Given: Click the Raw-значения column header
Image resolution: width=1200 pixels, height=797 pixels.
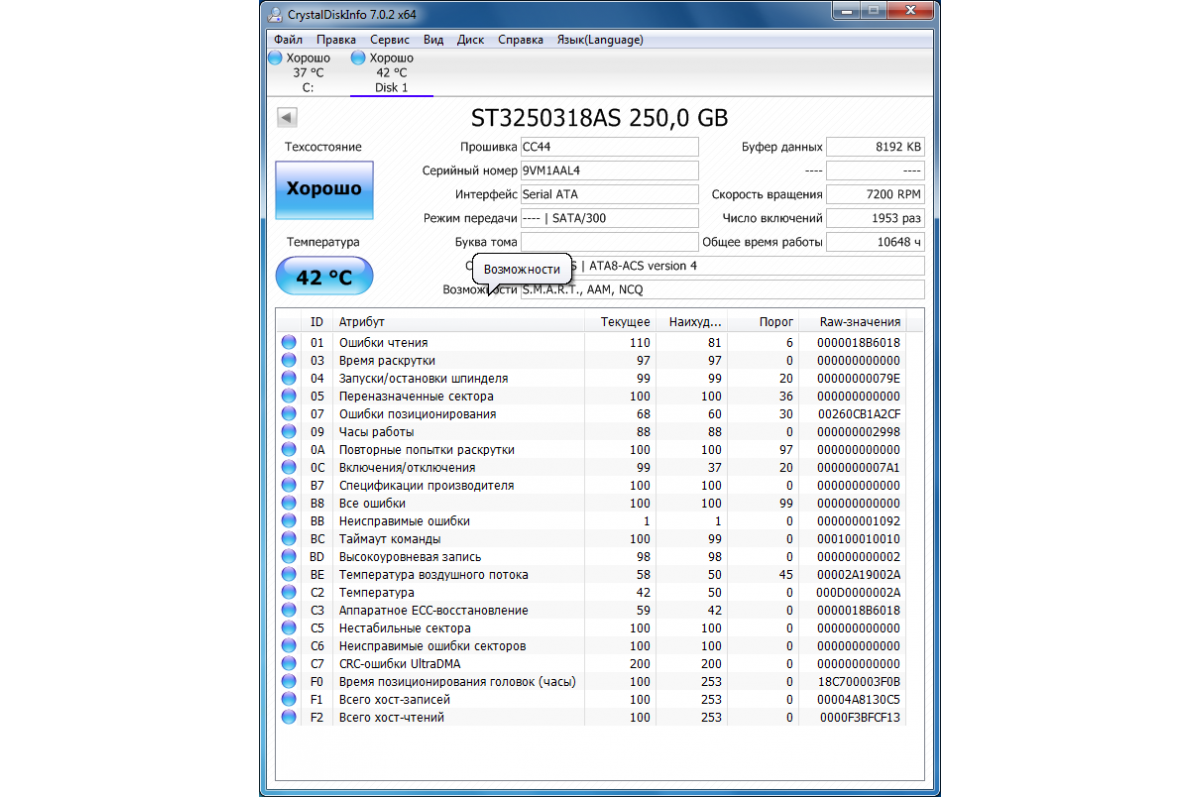Looking at the screenshot, I should (x=860, y=322).
